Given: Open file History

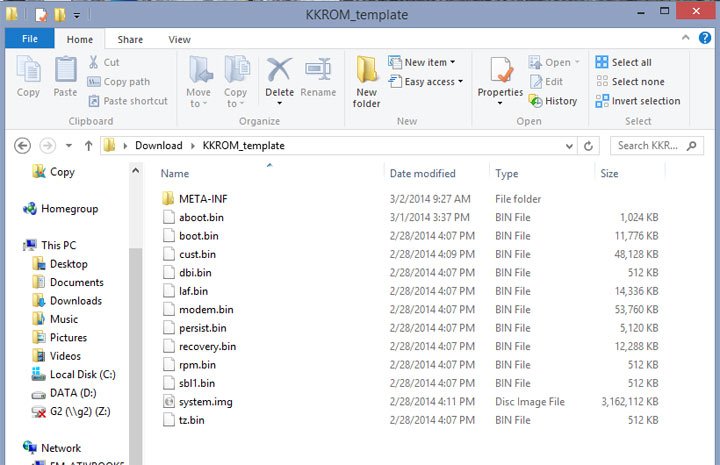Looking at the screenshot, I should [x=552, y=101].
